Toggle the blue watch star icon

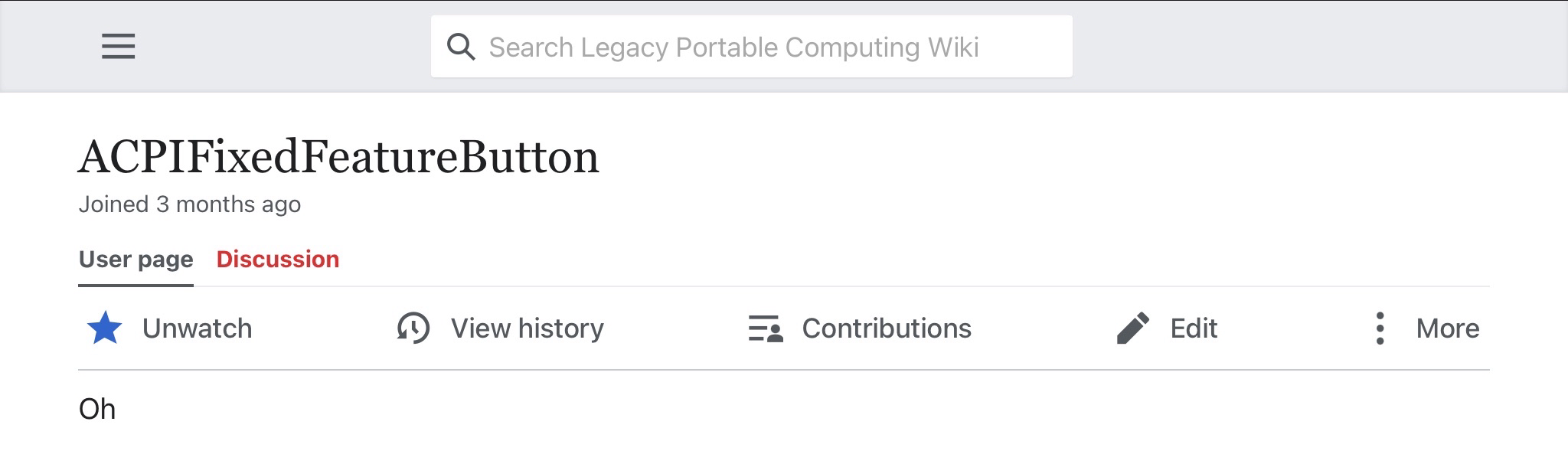point(105,328)
